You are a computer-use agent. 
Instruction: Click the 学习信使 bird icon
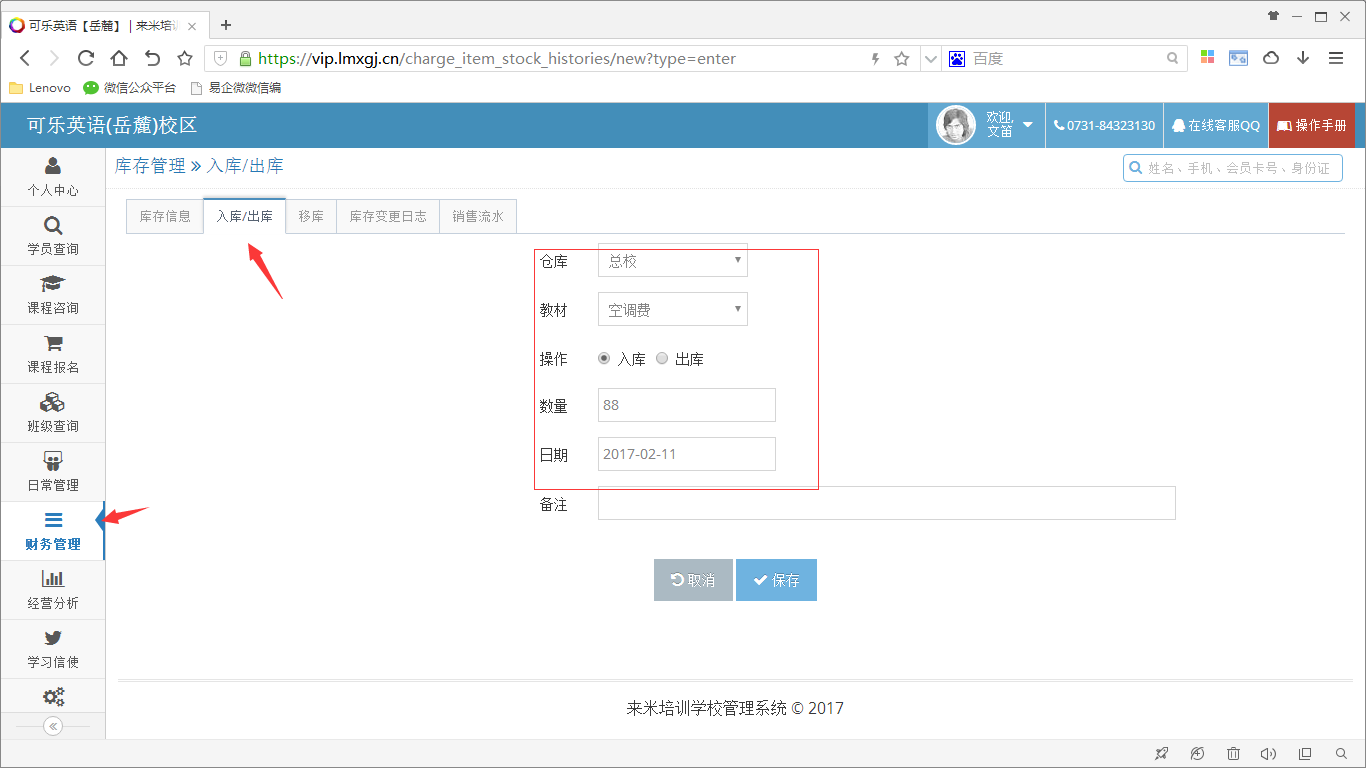[53, 648]
